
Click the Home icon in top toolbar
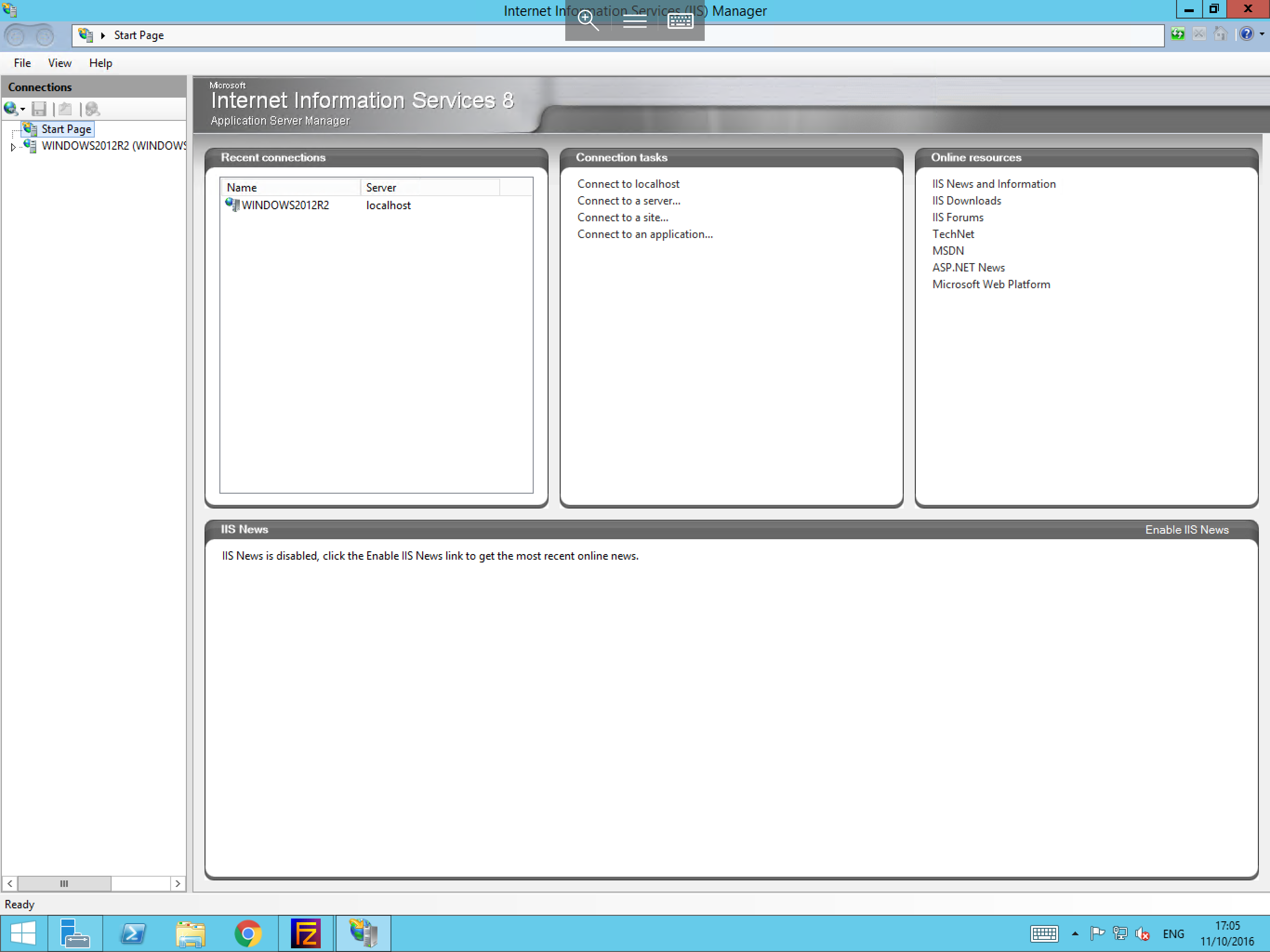[x=1220, y=34]
